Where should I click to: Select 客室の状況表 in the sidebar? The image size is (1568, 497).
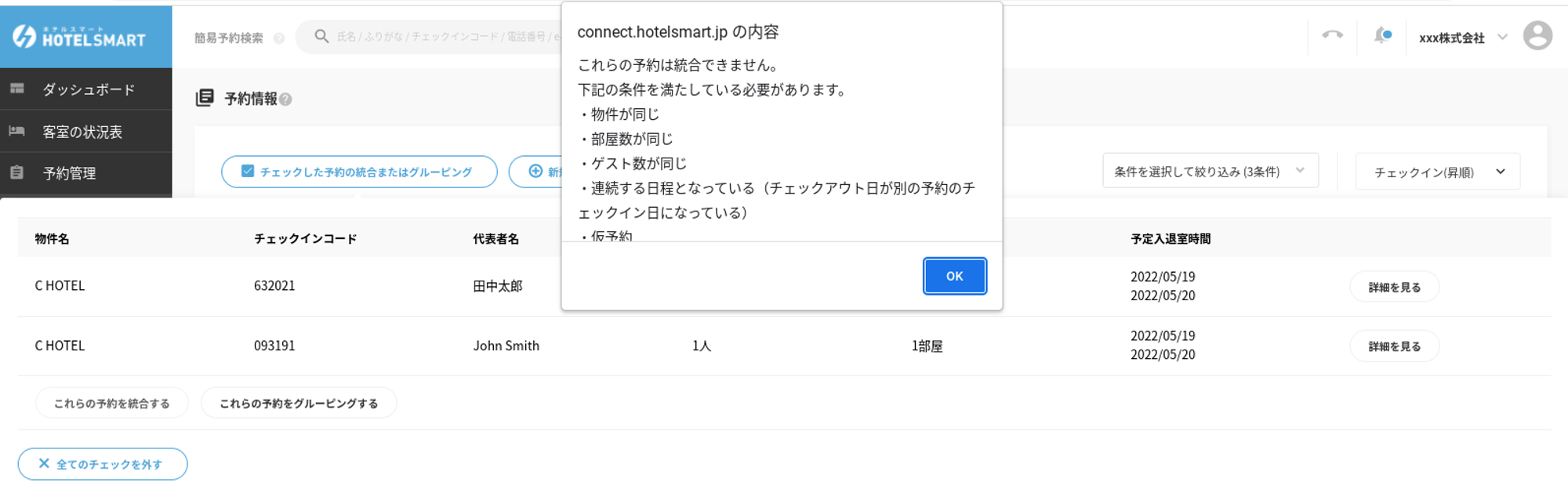coord(82,132)
